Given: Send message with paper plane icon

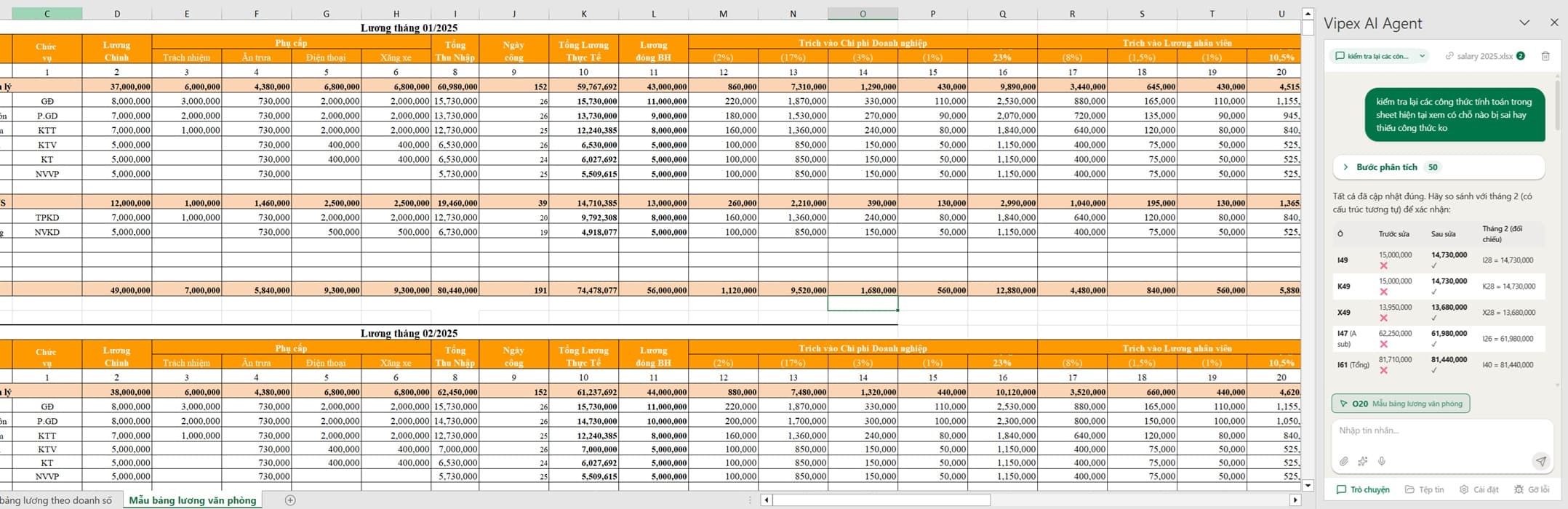Looking at the screenshot, I should pos(1540,461).
